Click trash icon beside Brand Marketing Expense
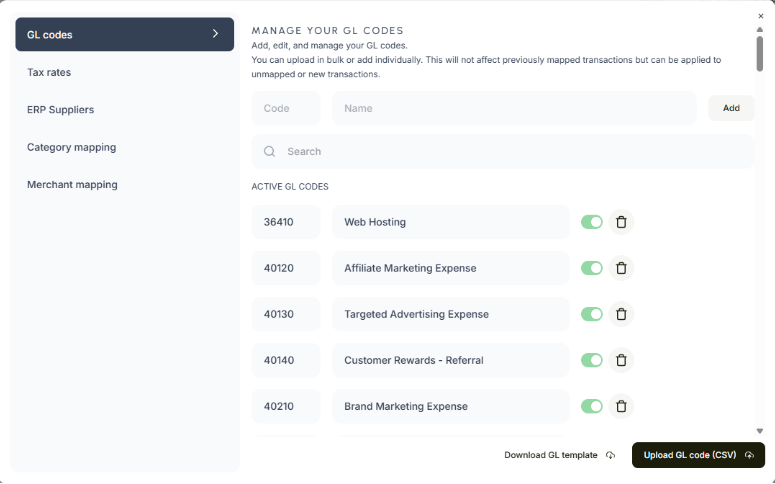775x484 pixels. pos(621,406)
